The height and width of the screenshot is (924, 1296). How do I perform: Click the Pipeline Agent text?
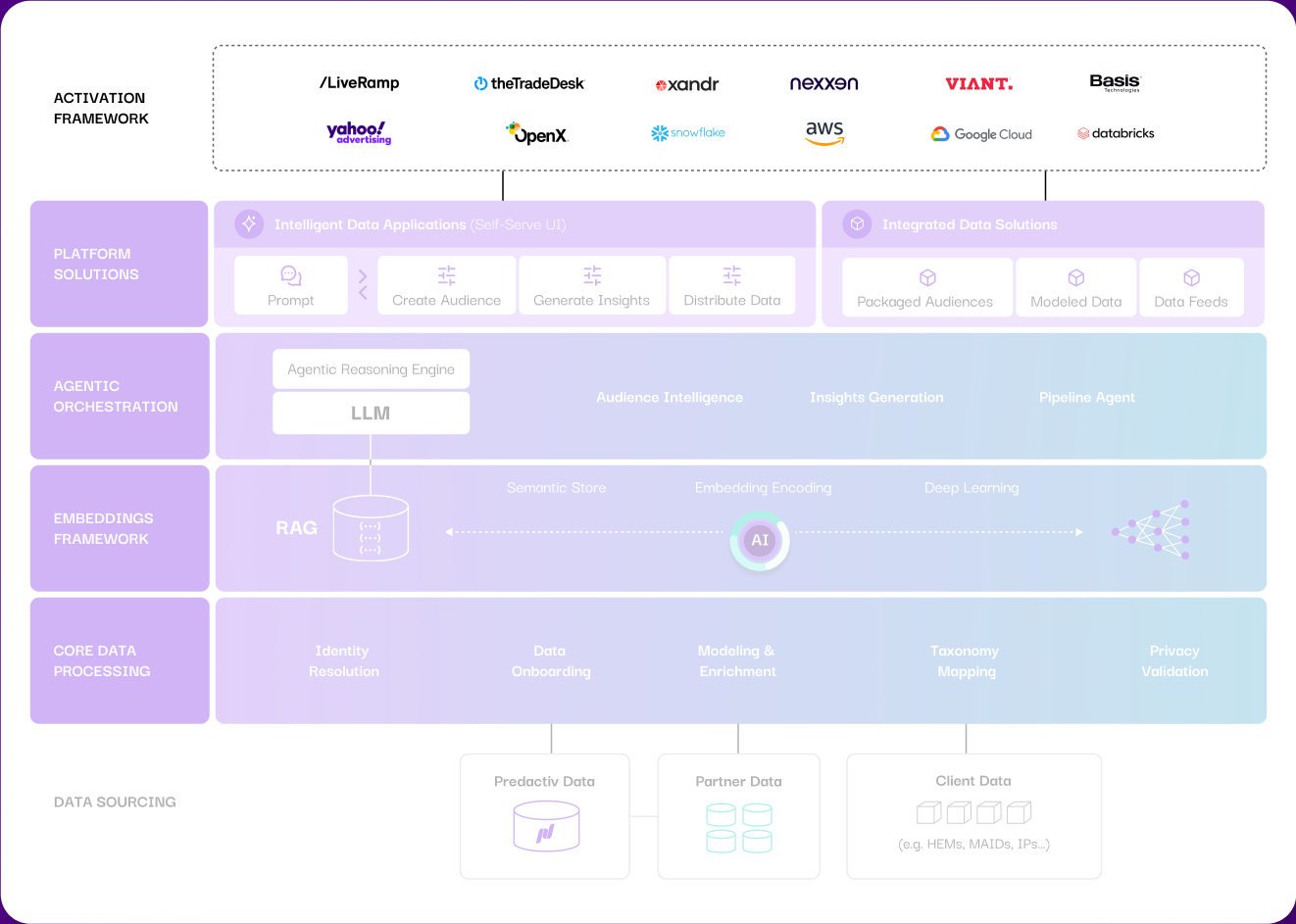[x=1087, y=397]
